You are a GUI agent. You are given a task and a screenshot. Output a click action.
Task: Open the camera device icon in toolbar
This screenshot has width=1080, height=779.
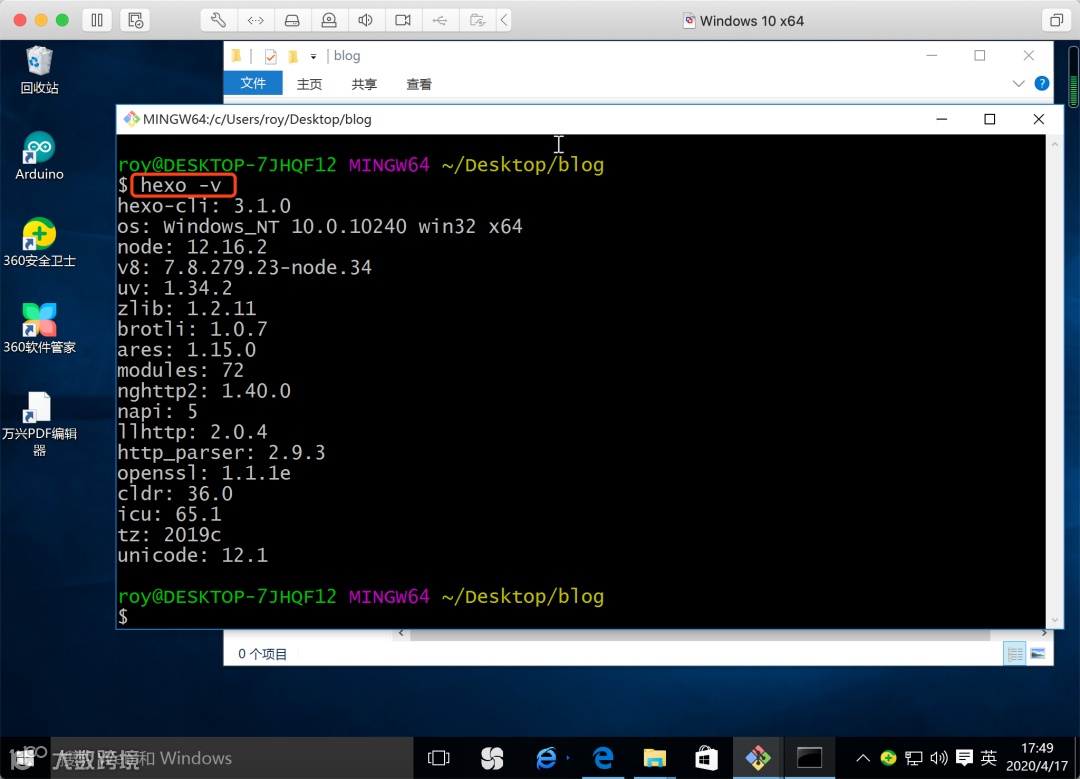coord(403,20)
